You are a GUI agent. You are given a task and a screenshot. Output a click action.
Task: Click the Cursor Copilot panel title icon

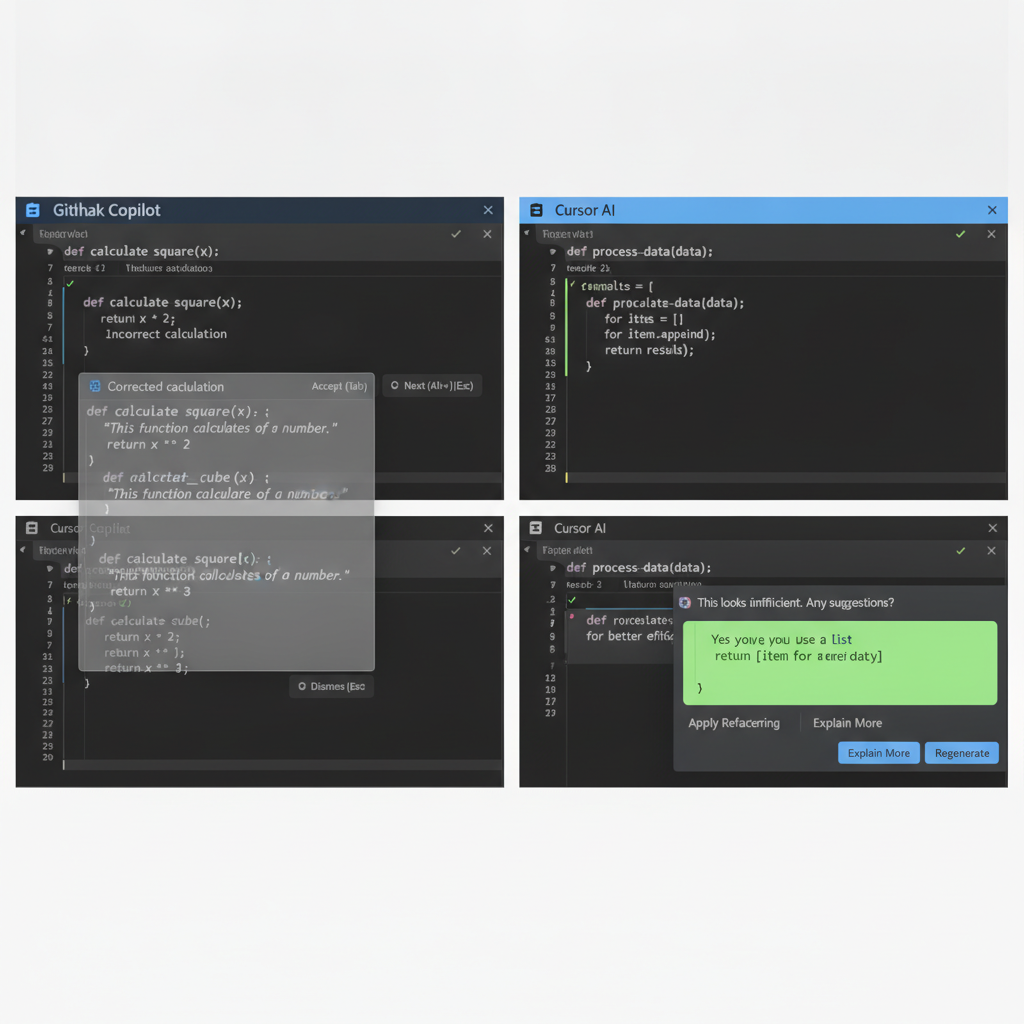click(31, 528)
